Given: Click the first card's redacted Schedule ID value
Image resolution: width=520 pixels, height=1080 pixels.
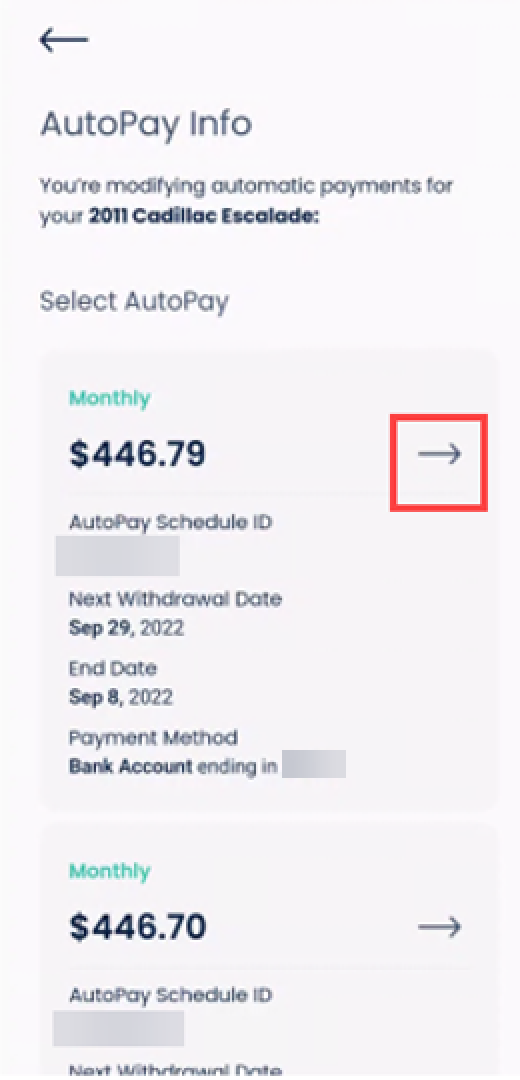Looking at the screenshot, I should coord(117,557).
